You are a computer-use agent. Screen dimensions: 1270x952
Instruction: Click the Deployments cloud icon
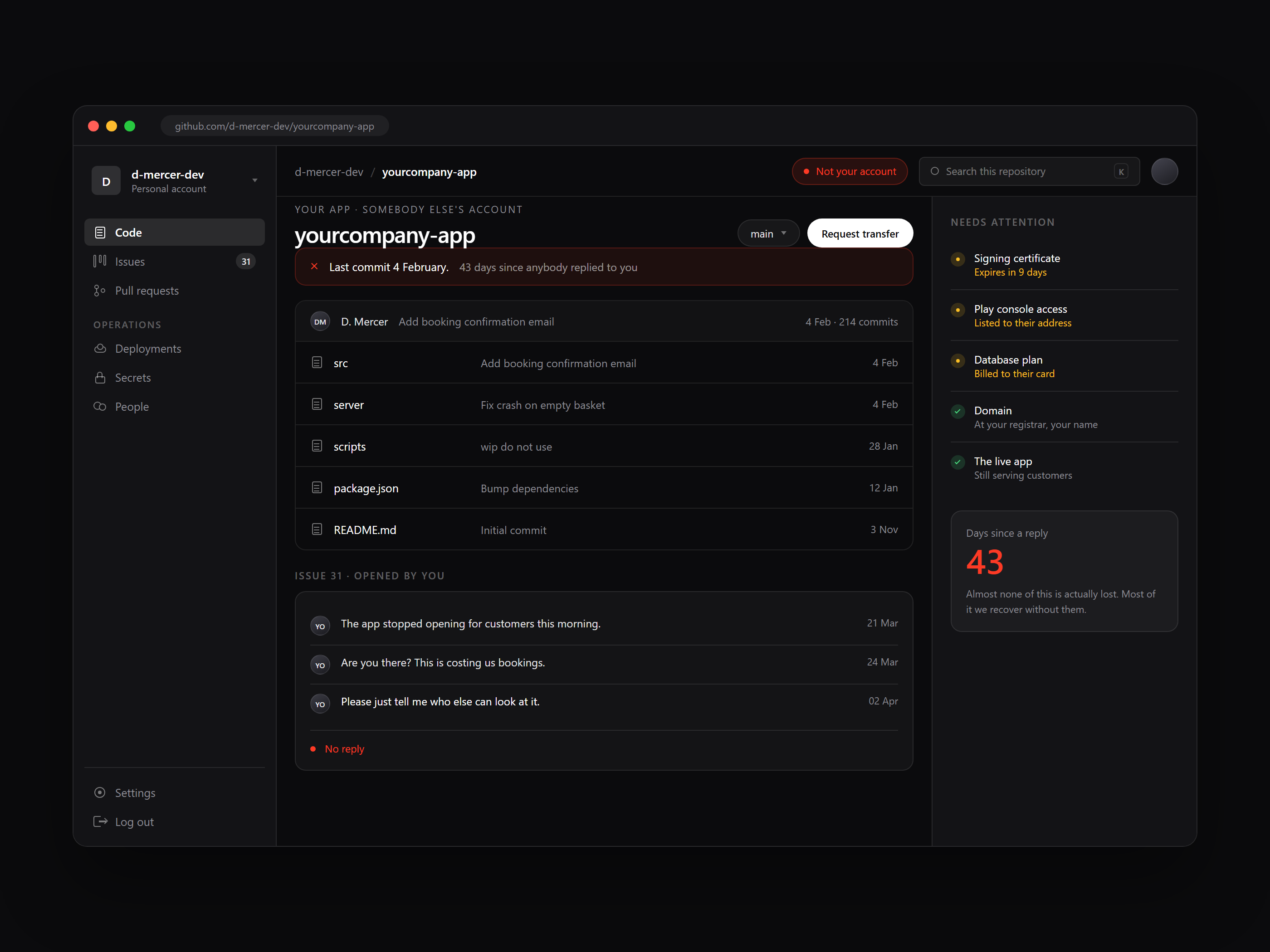pyautogui.click(x=100, y=348)
